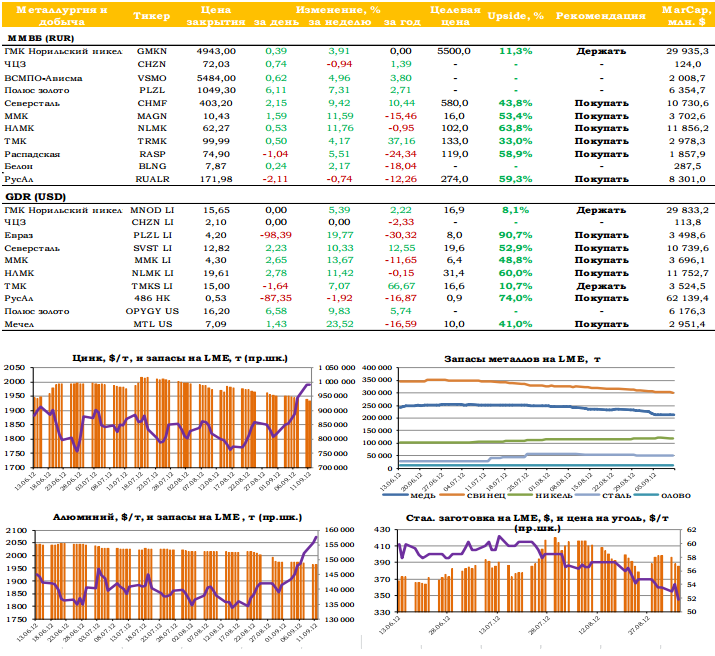Click the 'GDR (USD)' section label

(x=36, y=197)
